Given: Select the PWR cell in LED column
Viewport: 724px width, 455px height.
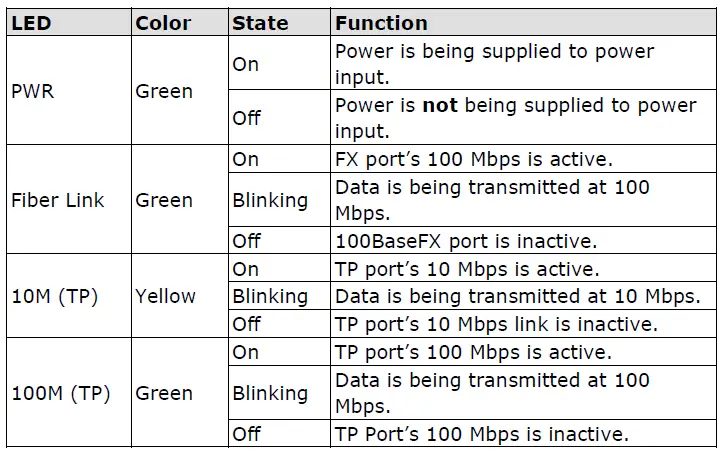Looking at the screenshot, I should (32, 91).
